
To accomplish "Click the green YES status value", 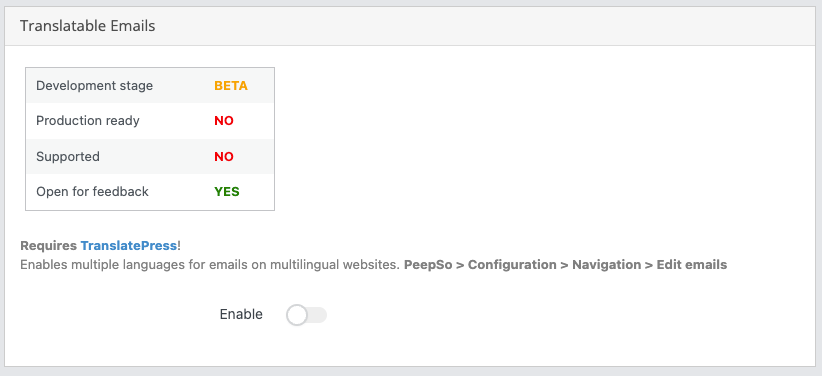I will click(x=226, y=192).
